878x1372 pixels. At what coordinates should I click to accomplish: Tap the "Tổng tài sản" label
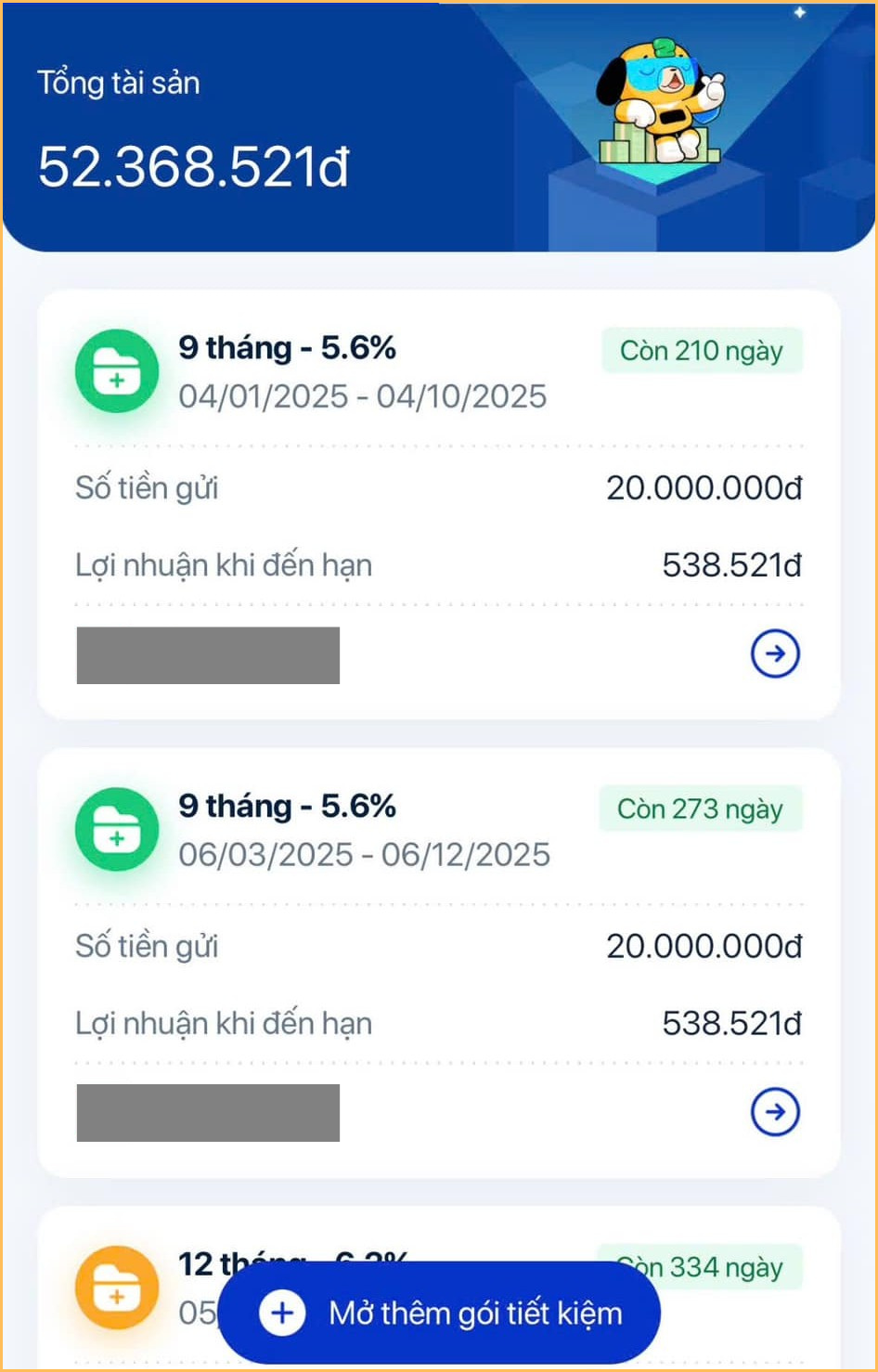118,84
